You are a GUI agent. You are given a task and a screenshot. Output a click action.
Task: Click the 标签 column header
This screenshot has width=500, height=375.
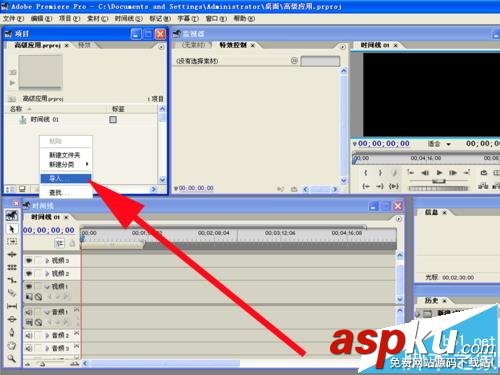pyautogui.click(x=118, y=109)
